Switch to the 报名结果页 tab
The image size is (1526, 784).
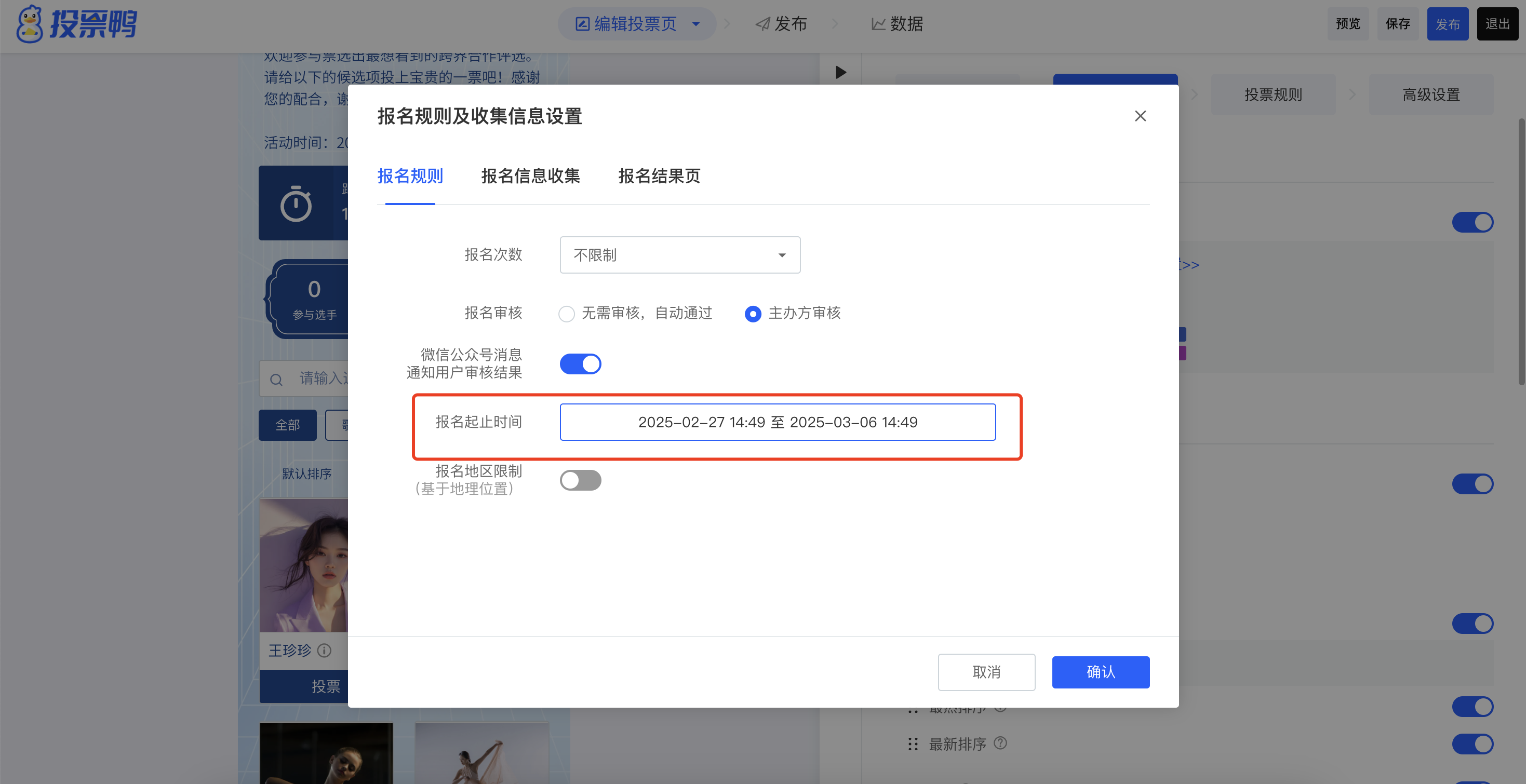(x=659, y=176)
